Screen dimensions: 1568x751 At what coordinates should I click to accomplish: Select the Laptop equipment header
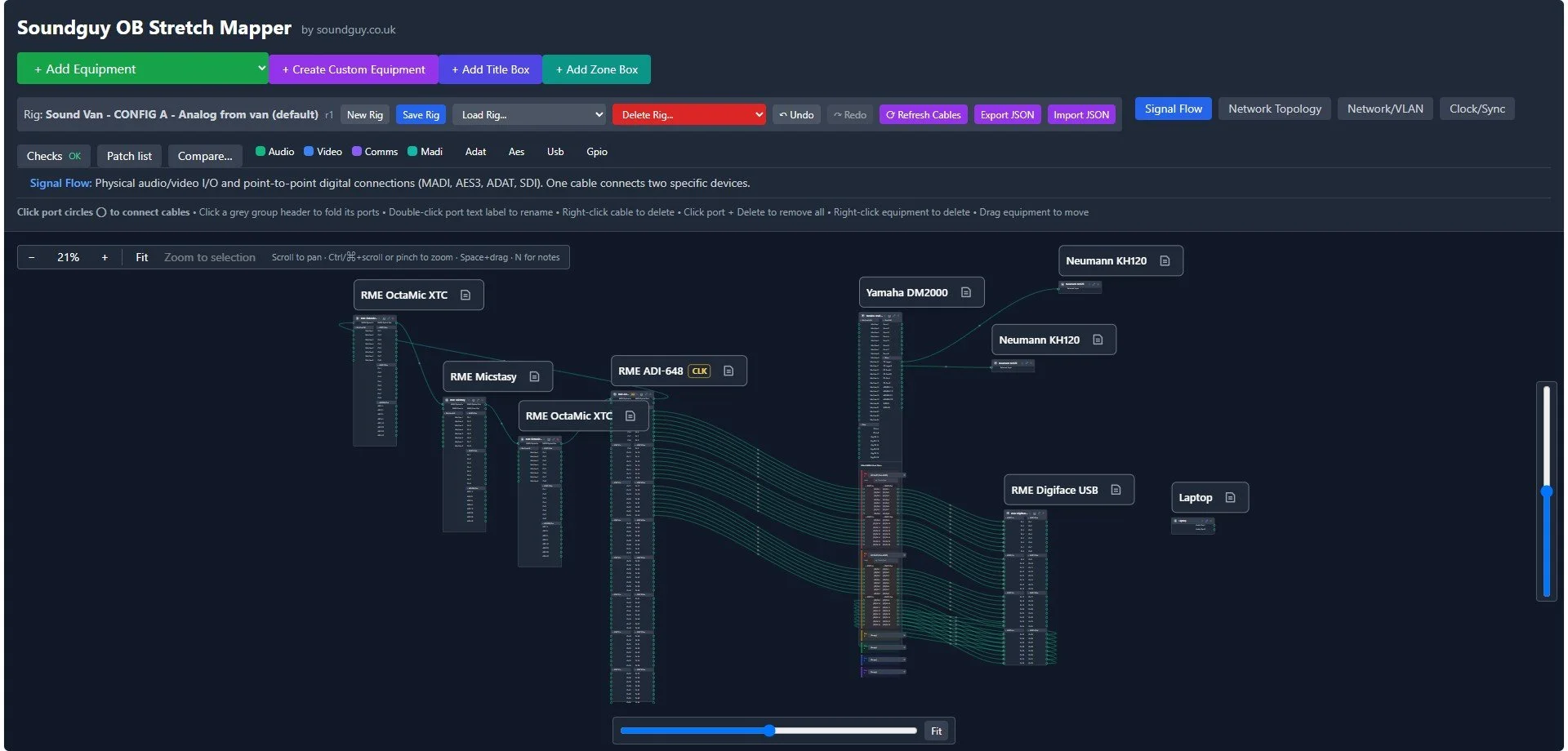[x=1210, y=497]
